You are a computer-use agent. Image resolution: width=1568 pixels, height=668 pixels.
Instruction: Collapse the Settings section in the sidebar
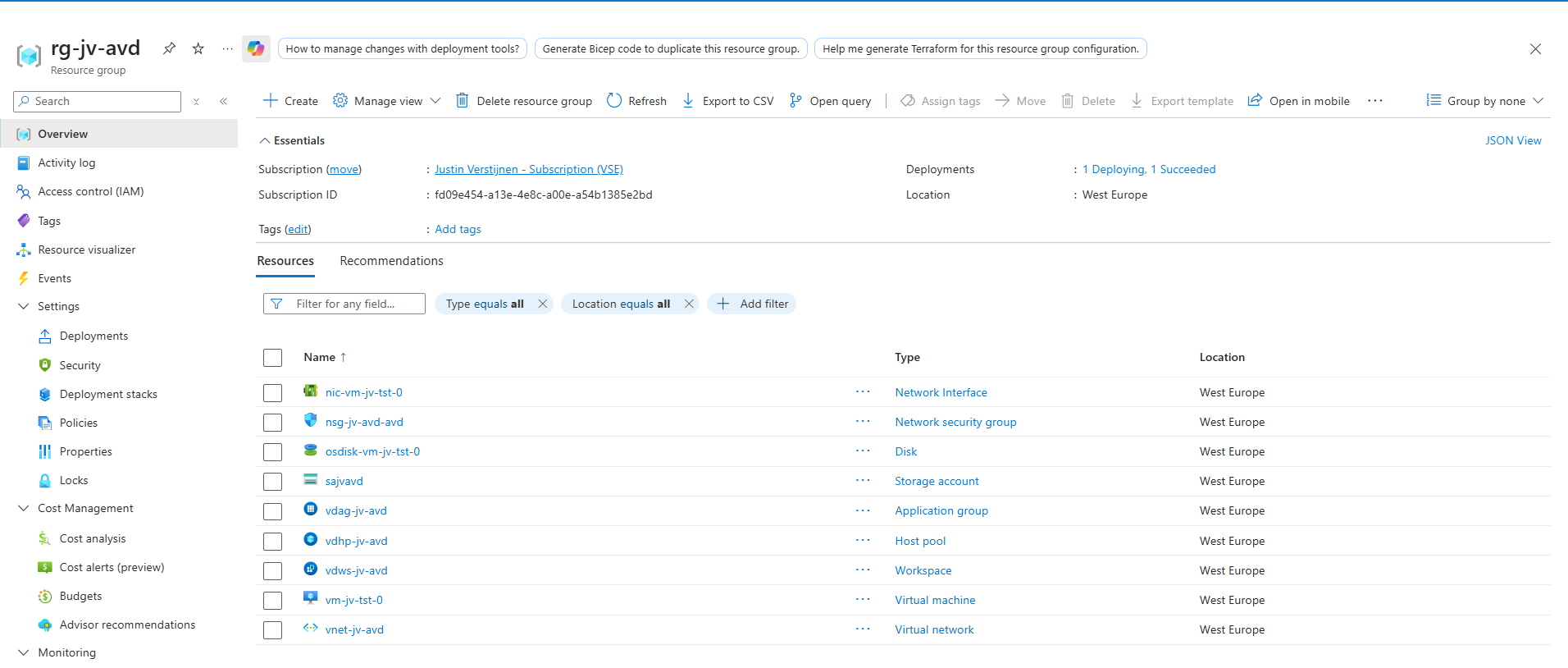click(x=24, y=306)
